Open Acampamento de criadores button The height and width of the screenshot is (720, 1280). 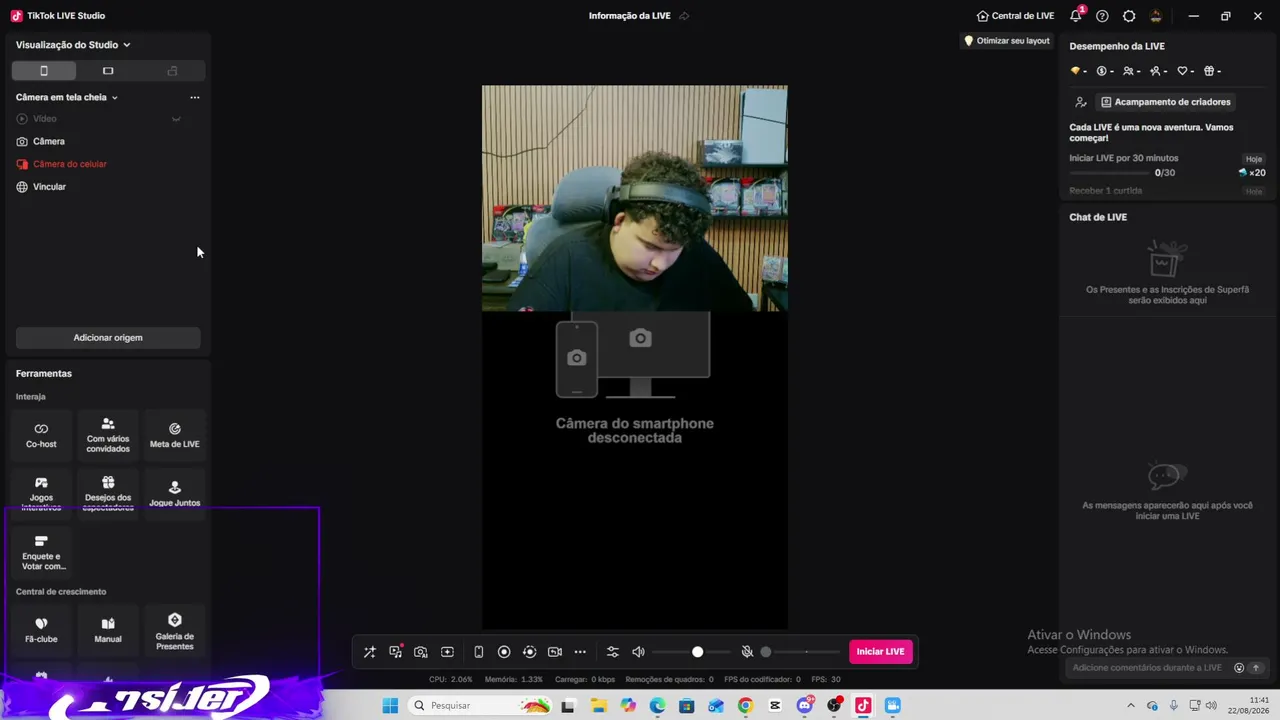point(1166,102)
